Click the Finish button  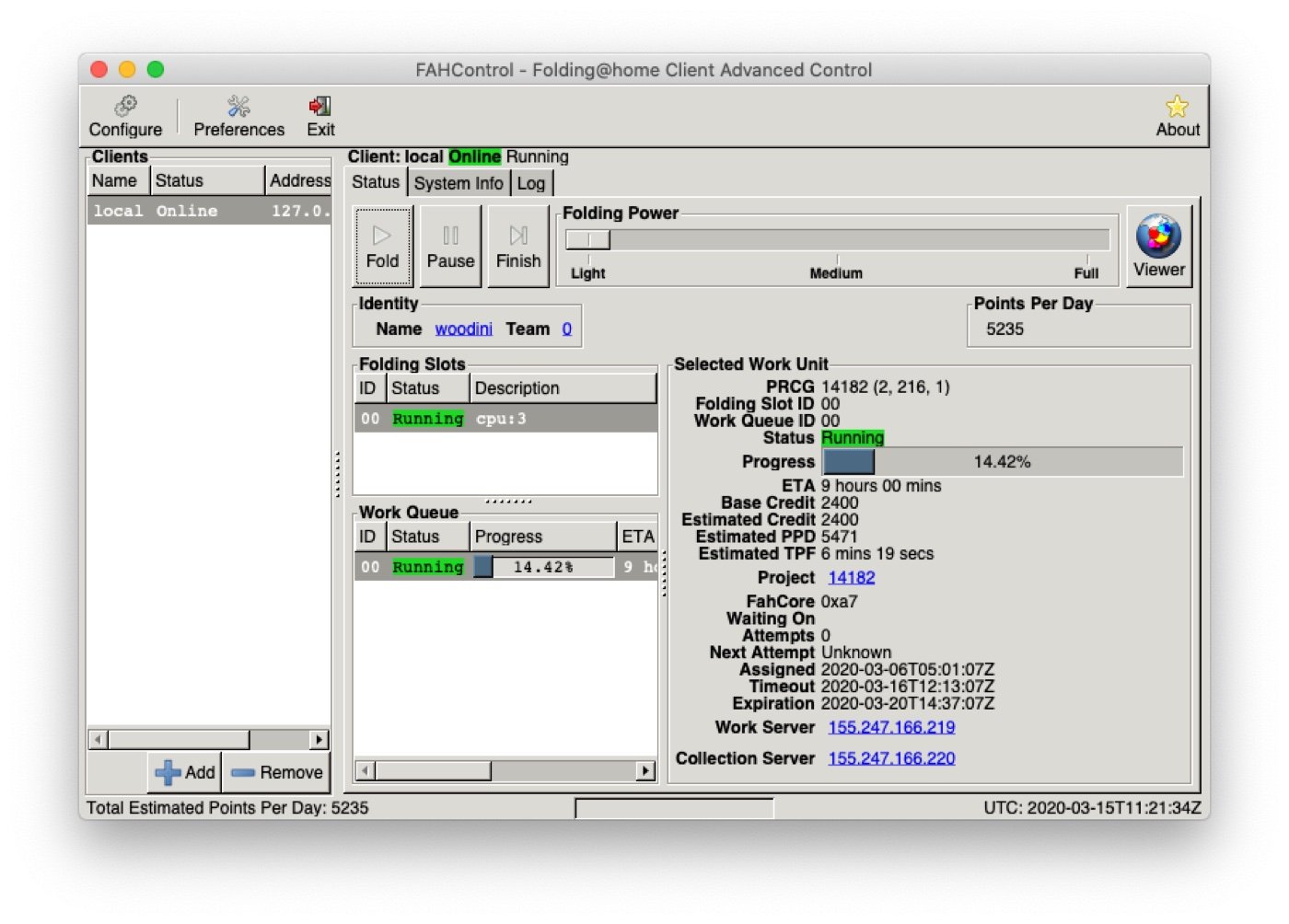[x=518, y=247]
